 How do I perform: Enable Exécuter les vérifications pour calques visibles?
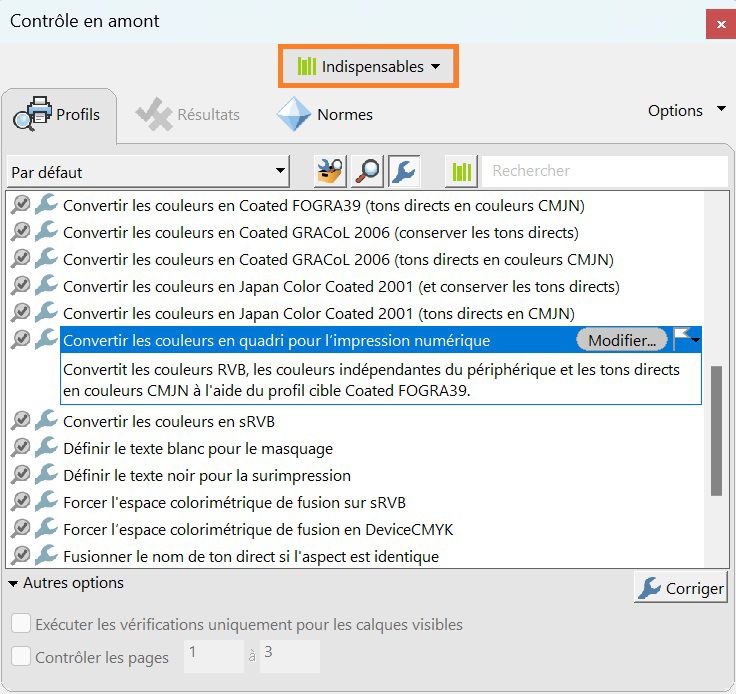21,624
